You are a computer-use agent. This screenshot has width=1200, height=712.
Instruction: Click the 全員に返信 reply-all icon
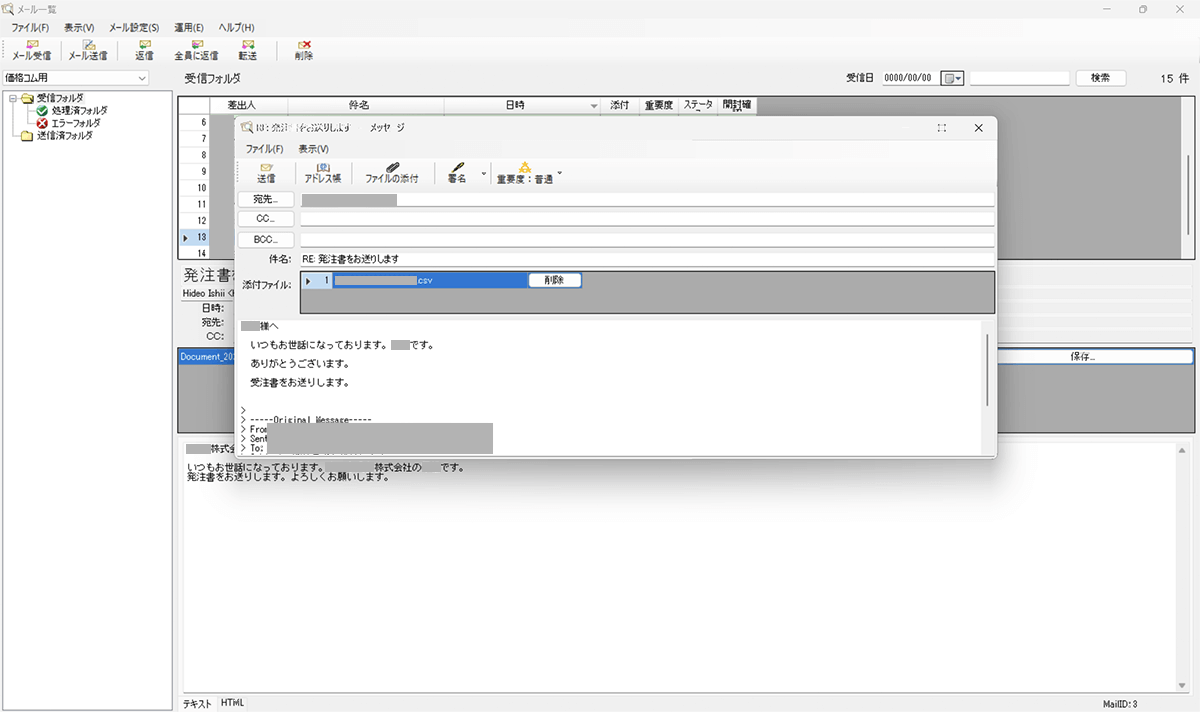(196, 50)
